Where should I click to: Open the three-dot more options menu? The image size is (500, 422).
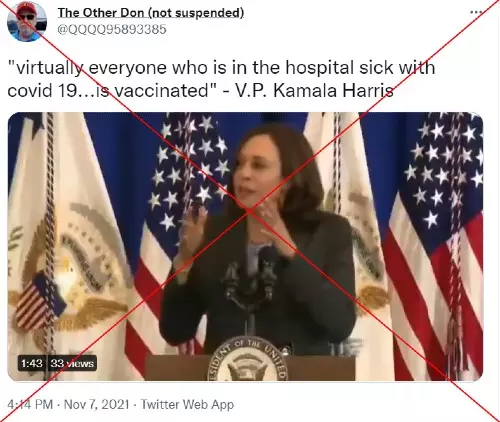tap(476, 12)
